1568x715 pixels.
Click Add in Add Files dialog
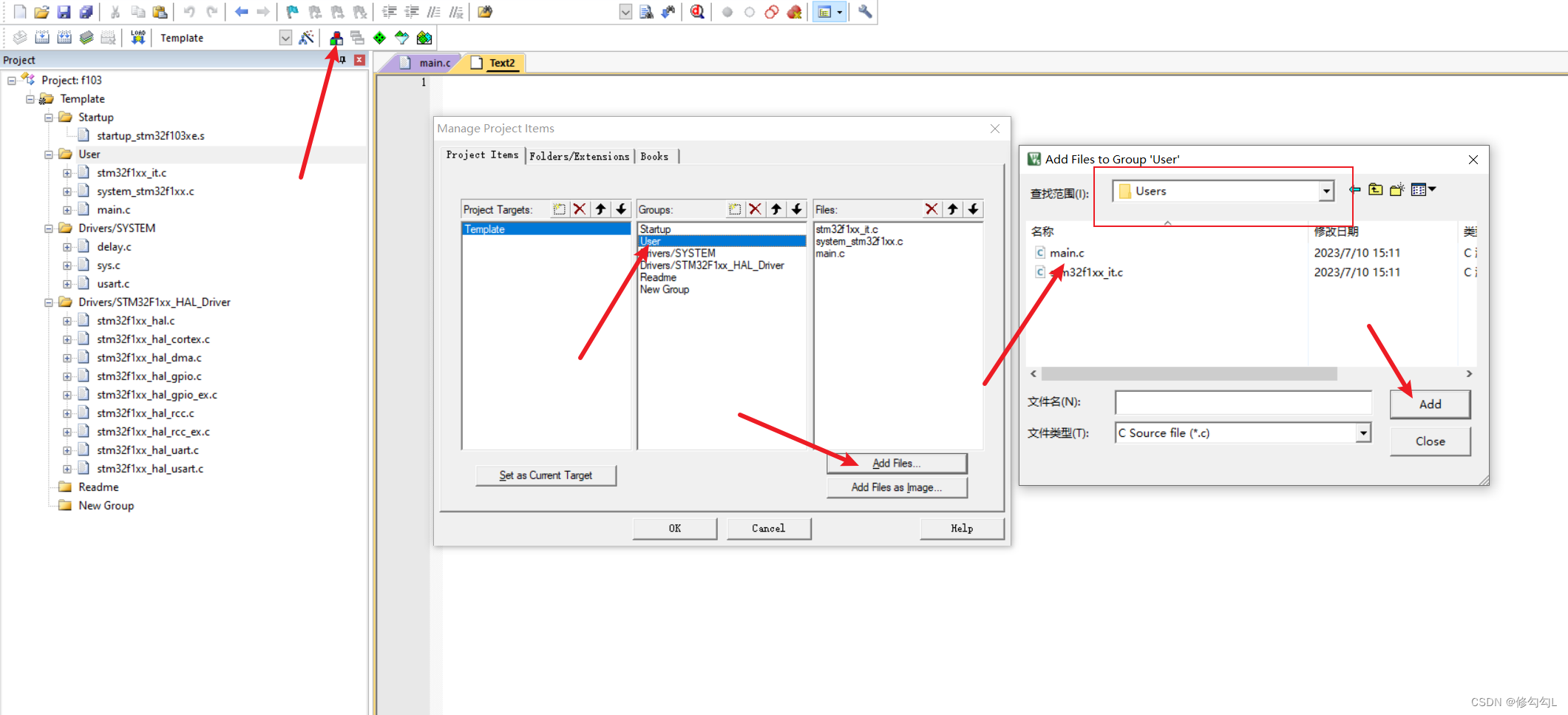point(1430,404)
